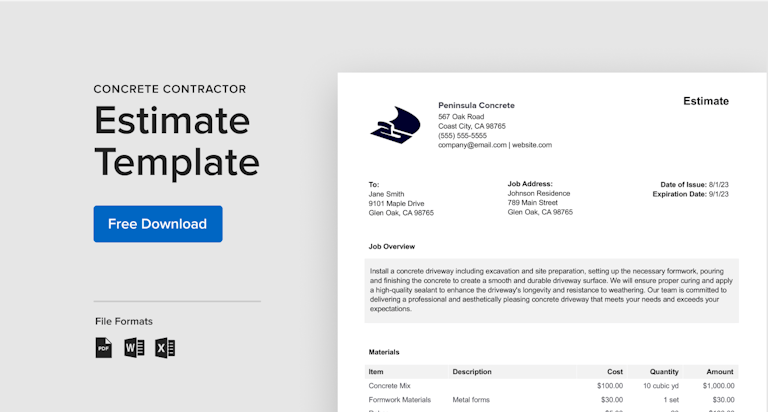
Task: Select the Concrete Mix table row
Action: (x=552, y=385)
